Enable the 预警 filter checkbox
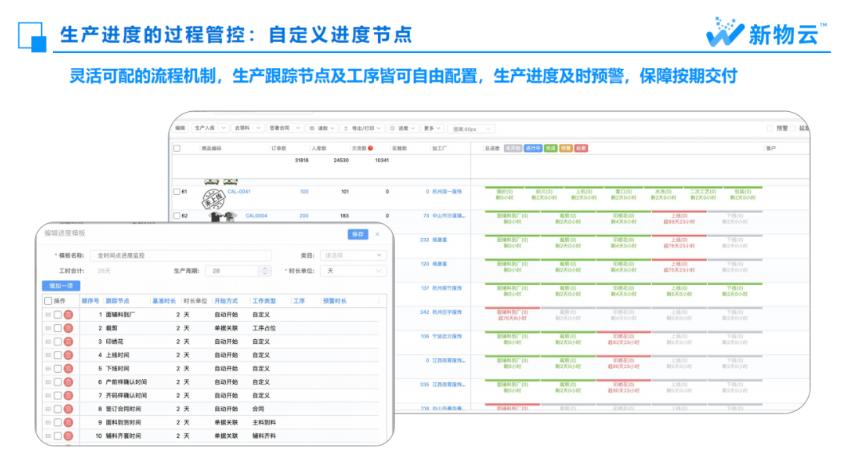 click(770, 129)
